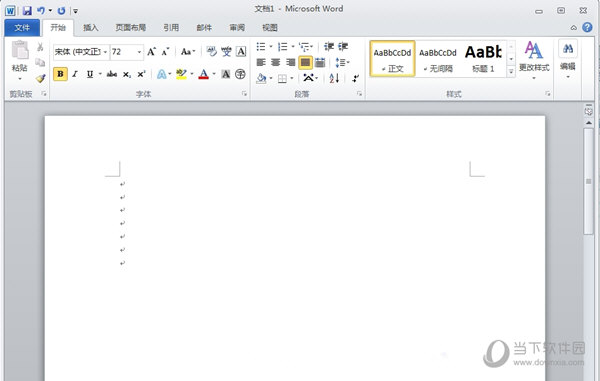The width and height of the screenshot is (600, 381).
Task: Open the Styles pane launcher
Action: [548, 94]
